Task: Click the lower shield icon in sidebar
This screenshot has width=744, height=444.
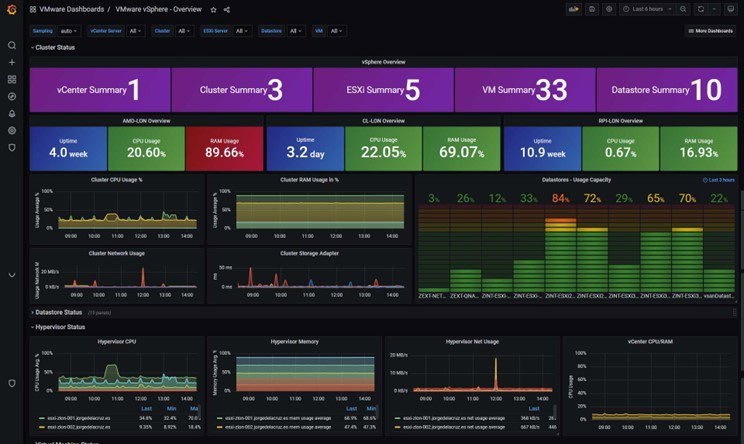Action: point(12,383)
